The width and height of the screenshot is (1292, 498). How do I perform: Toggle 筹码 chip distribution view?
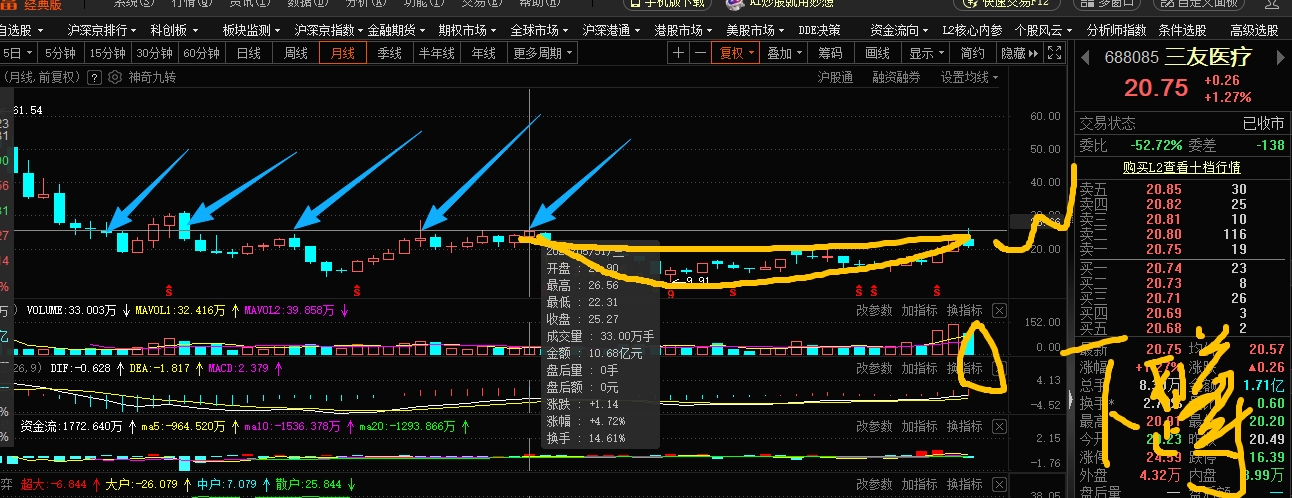point(830,53)
